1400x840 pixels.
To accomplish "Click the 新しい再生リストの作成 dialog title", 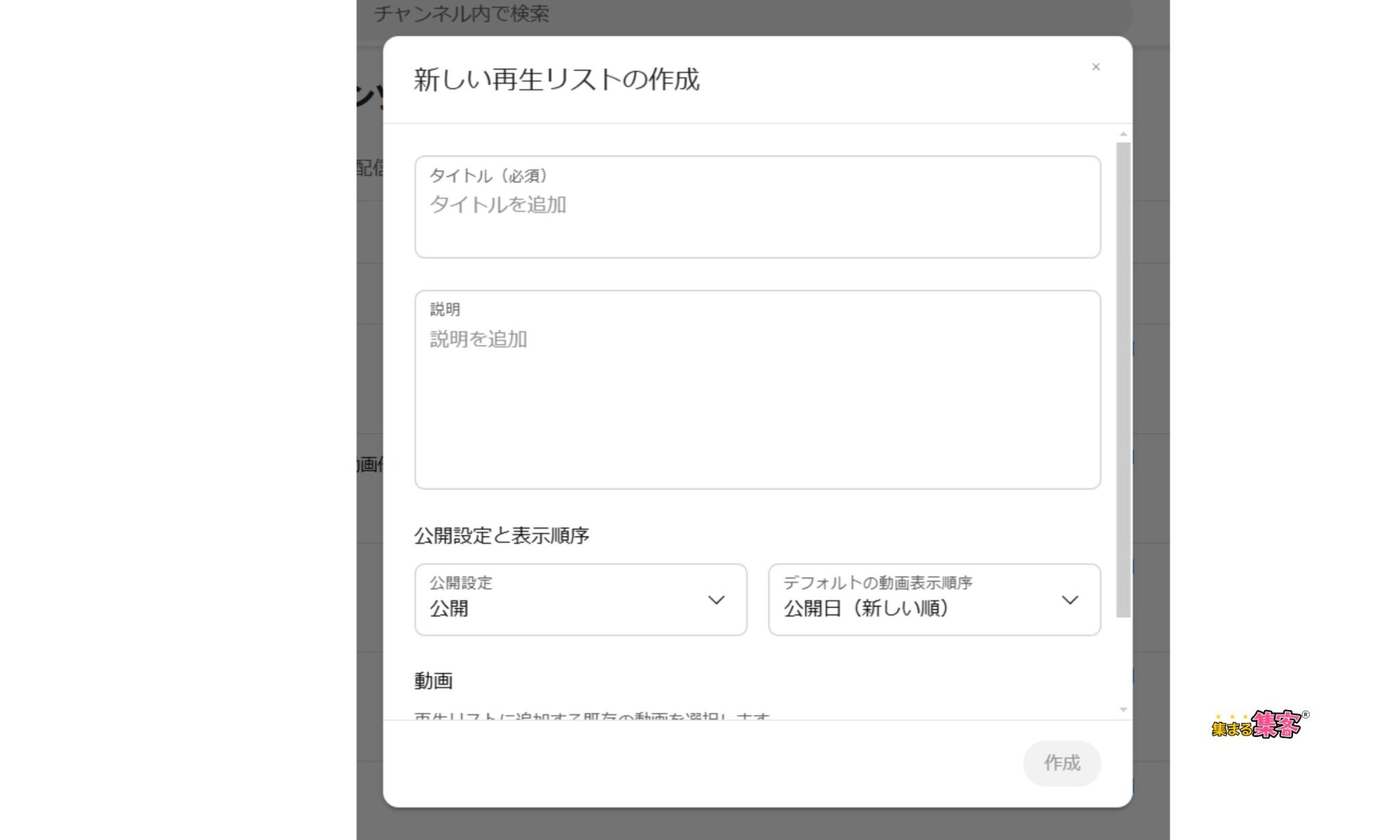I will [x=556, y=79].
